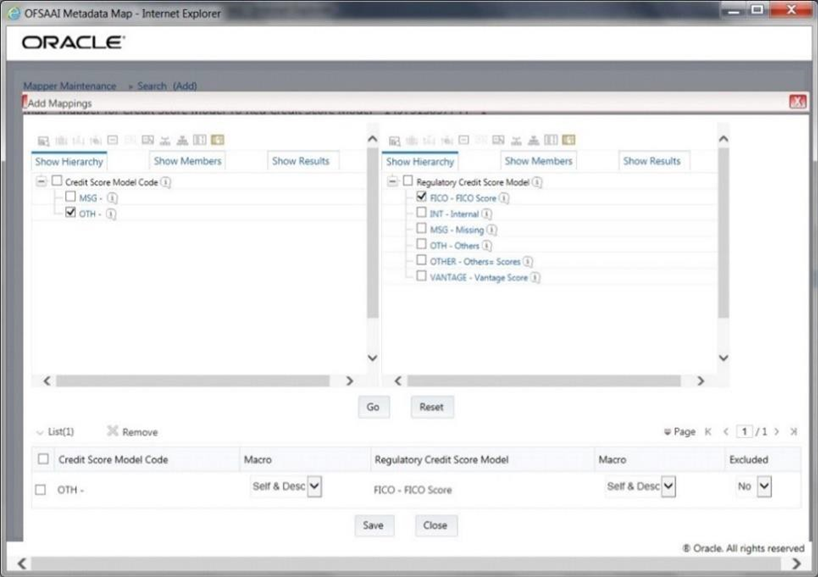Viewport: 818px width, 577px height.
Task: Switch to Show Members tab in right pane
Action: click(x=538, y=161)
